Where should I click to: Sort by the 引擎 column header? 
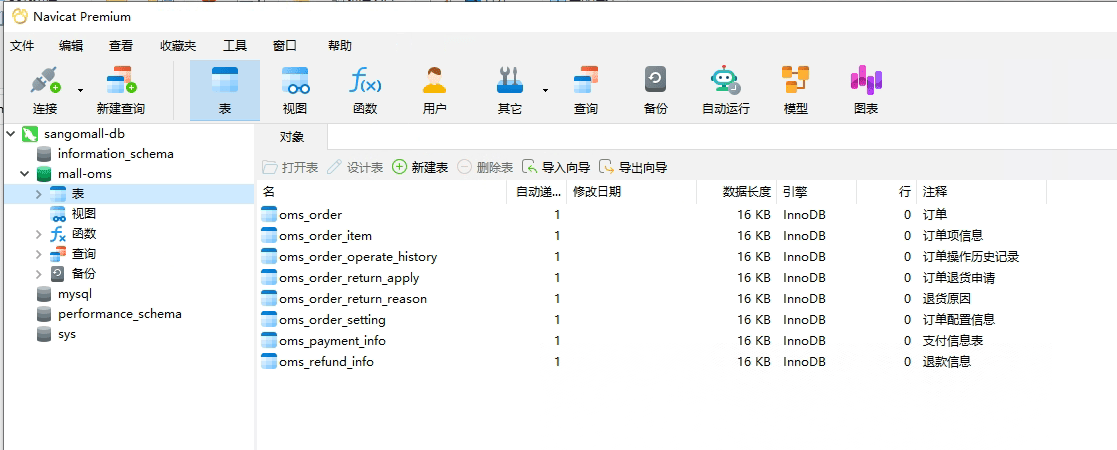816,192
